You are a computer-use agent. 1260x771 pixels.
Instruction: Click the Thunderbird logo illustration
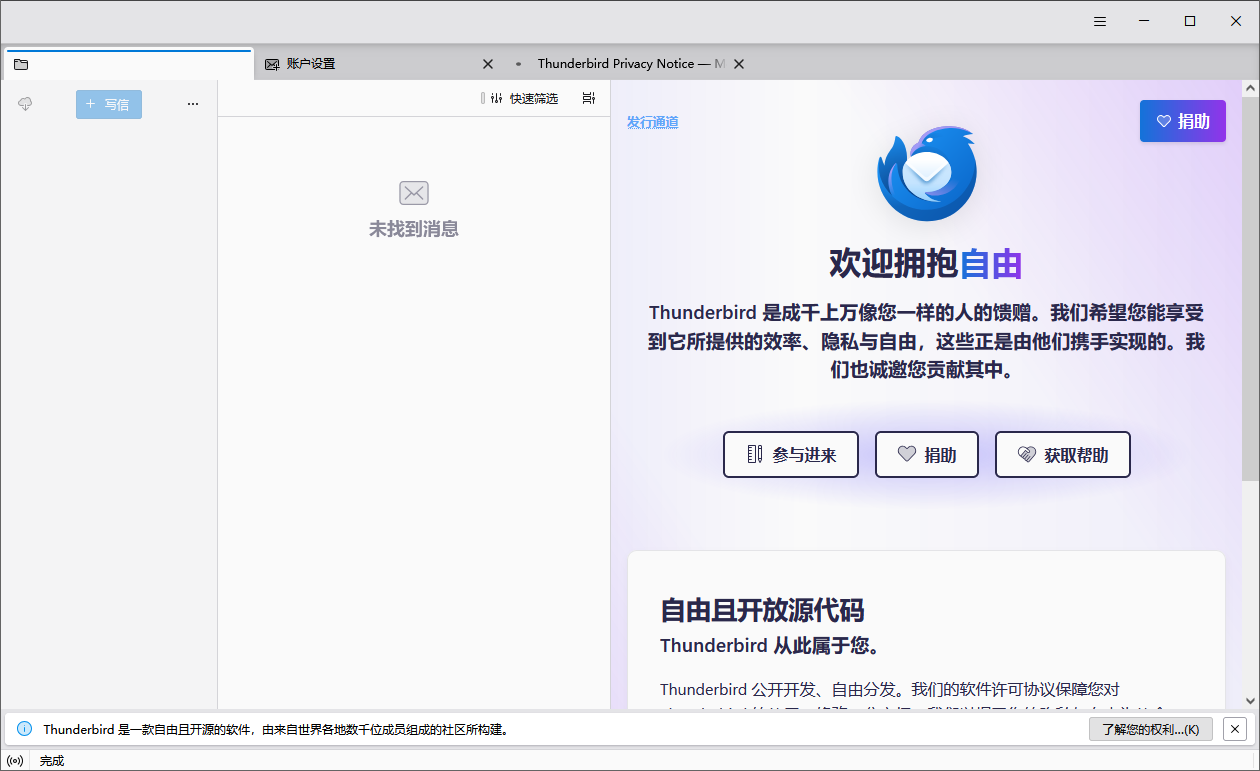[x=925, y=171]
